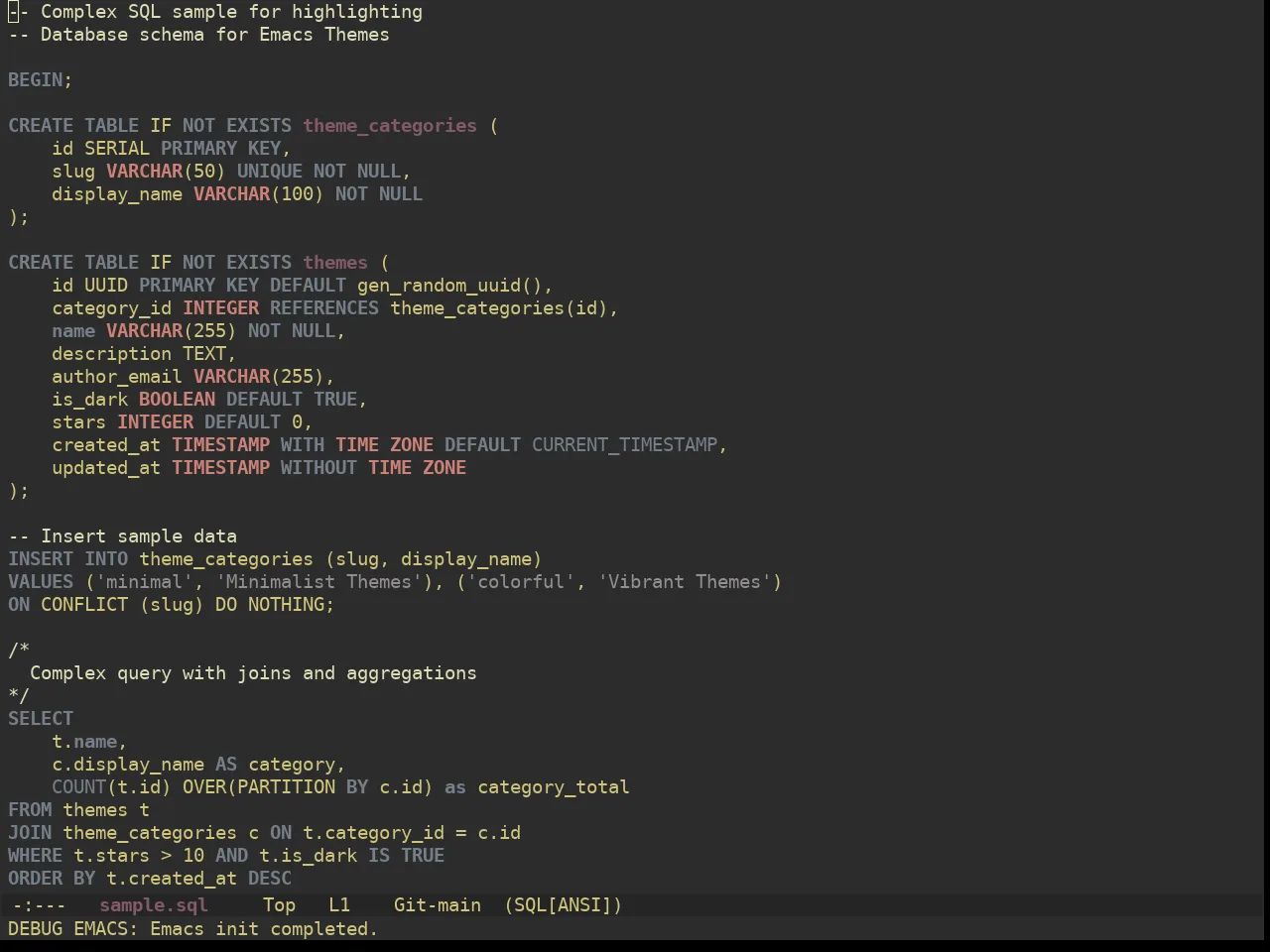Click the Top position indicator in mode line
Image resolution: width=1270 pixels, height=952 pixels.
pos(279,905)
